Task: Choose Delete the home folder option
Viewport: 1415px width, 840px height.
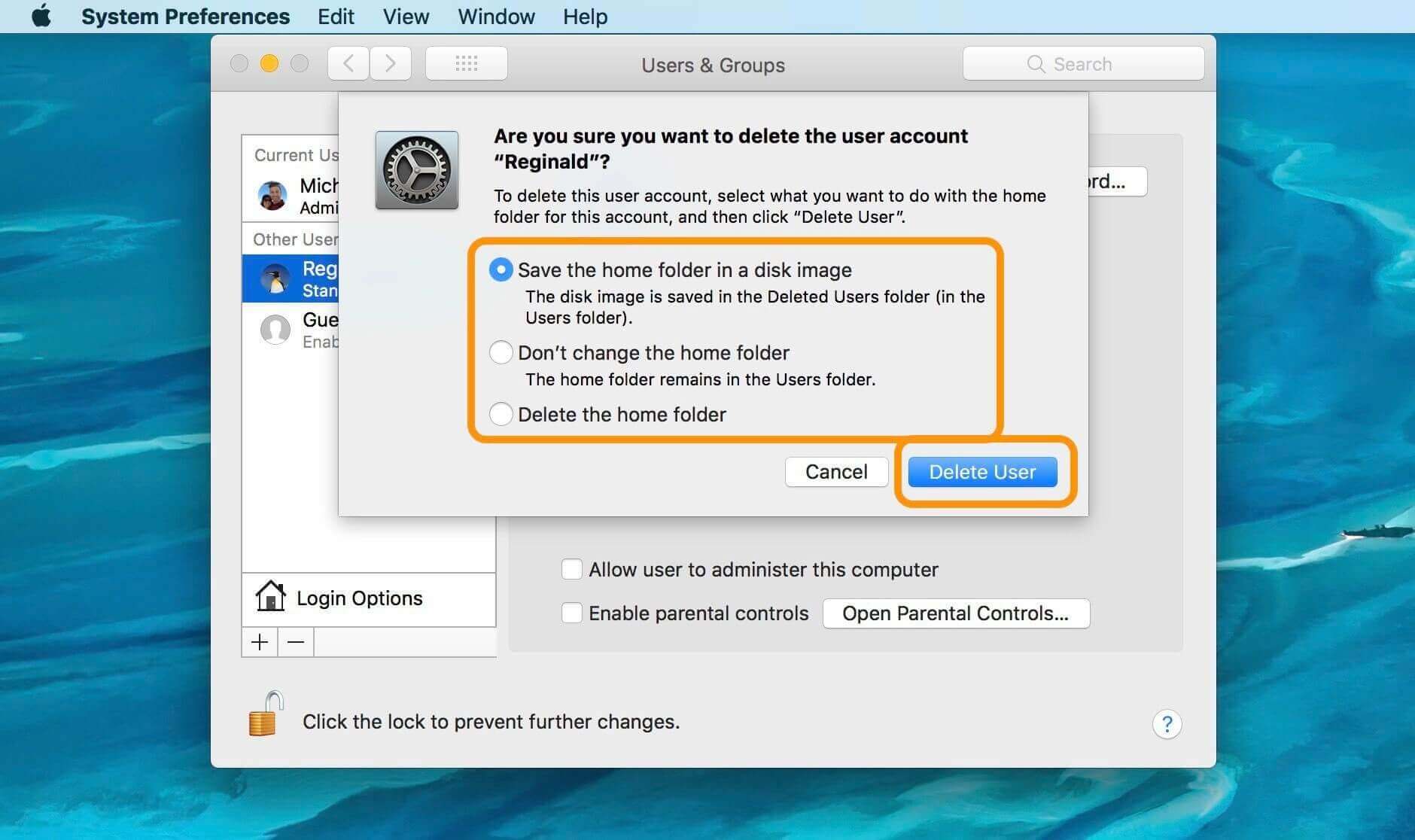Action: pyautogui.click(x=501, y=414)
